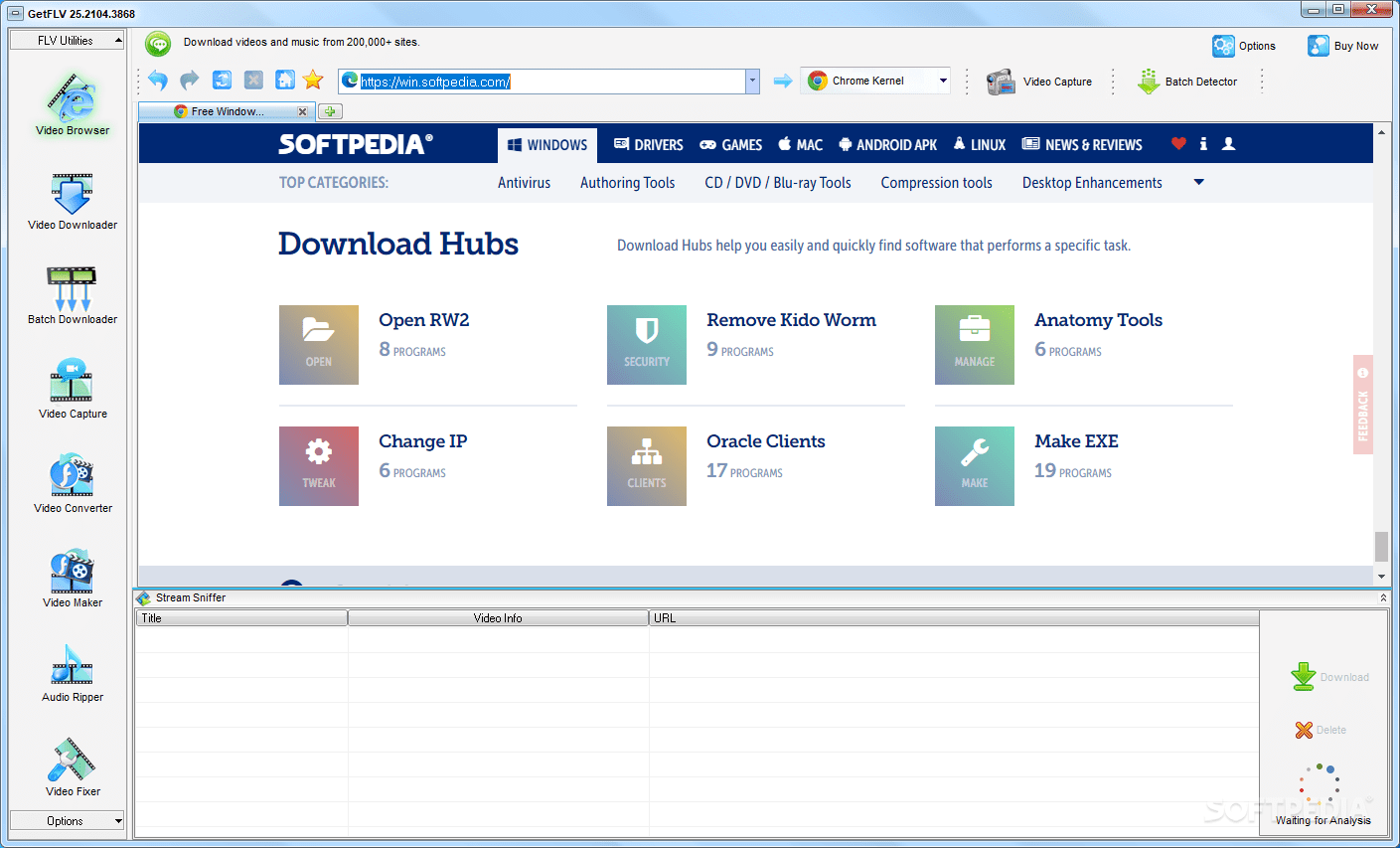Switch to the DRIVERS section on Softpedia
This screenshot has height=848, width=1400.
click(x=648, y=144)
